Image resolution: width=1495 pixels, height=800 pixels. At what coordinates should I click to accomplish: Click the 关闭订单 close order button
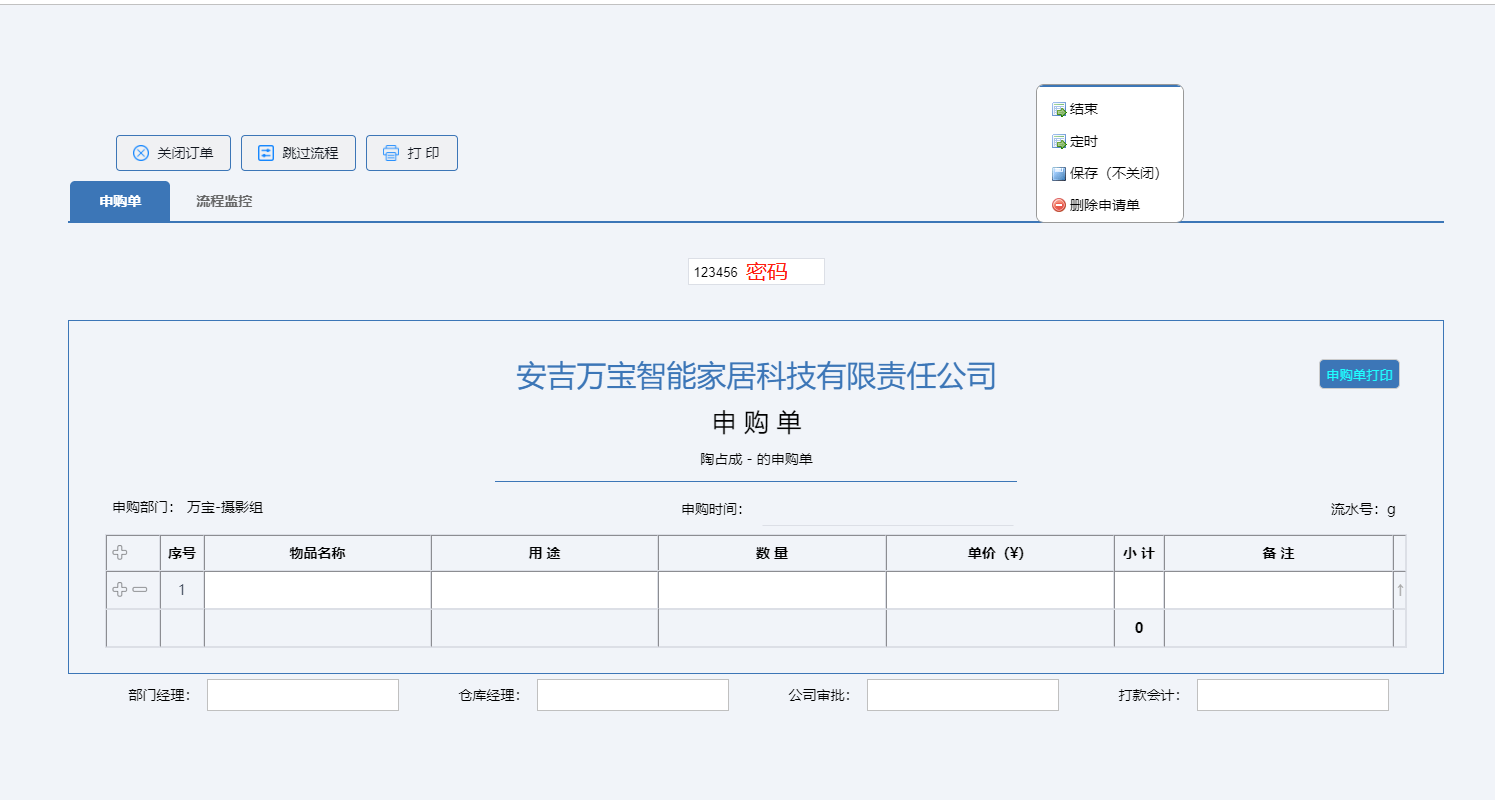pyautogui.click(x=174, y=153)
